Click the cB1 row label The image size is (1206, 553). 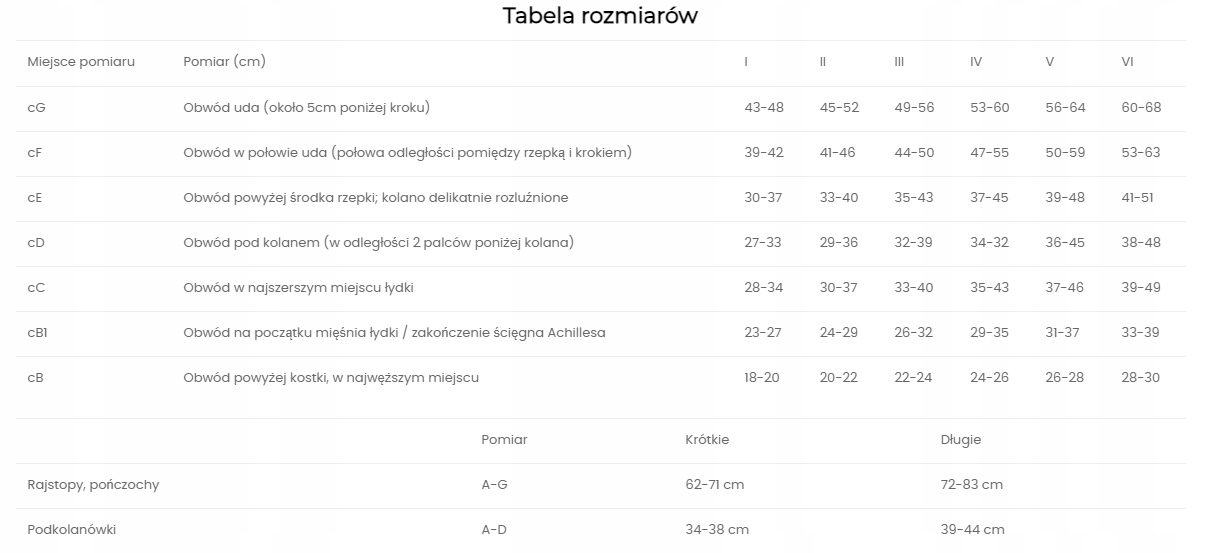coord(38,333)
